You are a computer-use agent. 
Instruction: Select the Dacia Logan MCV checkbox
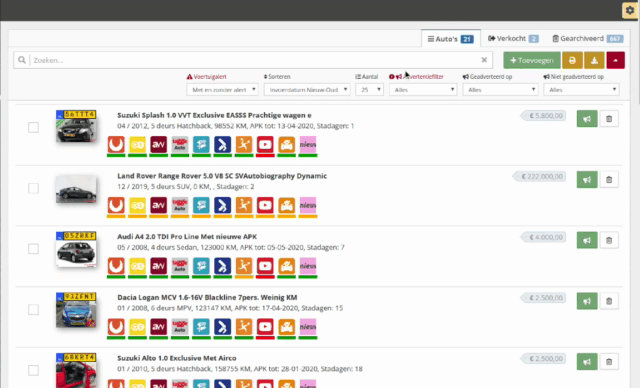coord(33,310)
